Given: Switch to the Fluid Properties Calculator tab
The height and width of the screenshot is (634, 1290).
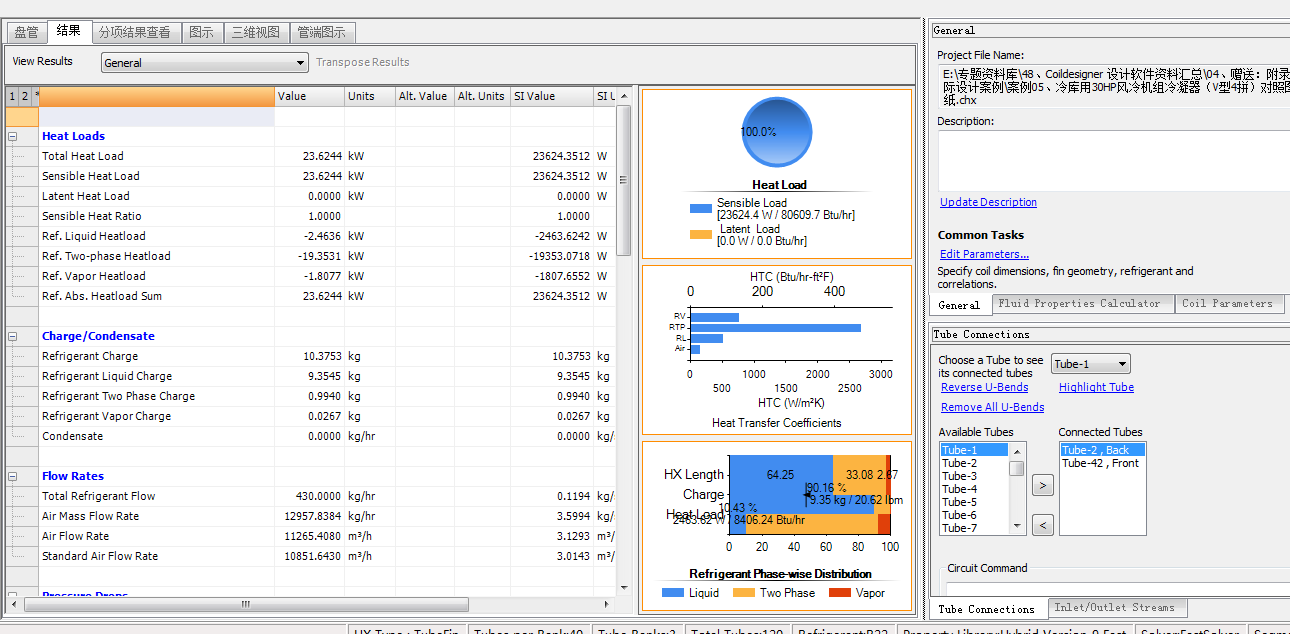Looking at the screenshot, I should coord(1083,304).
